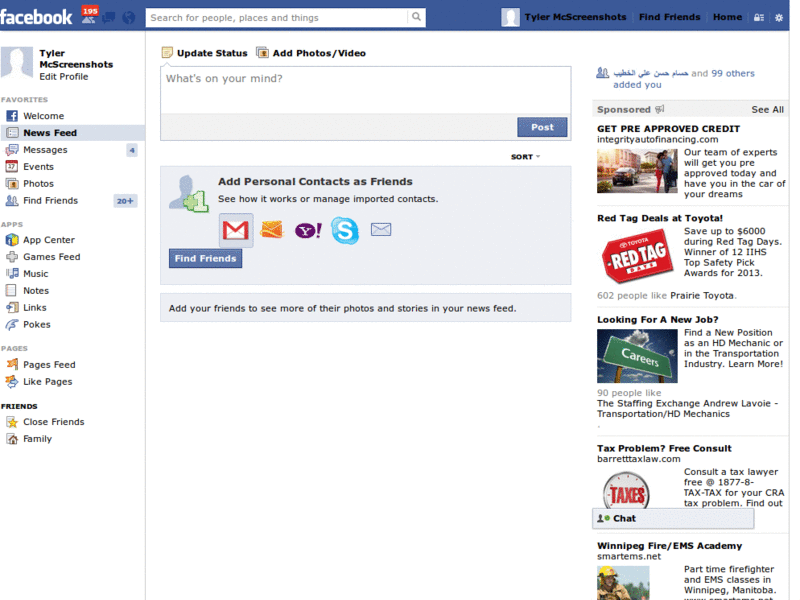
Task: Open Photos in sidebar
Action: [x=72, y=184]
